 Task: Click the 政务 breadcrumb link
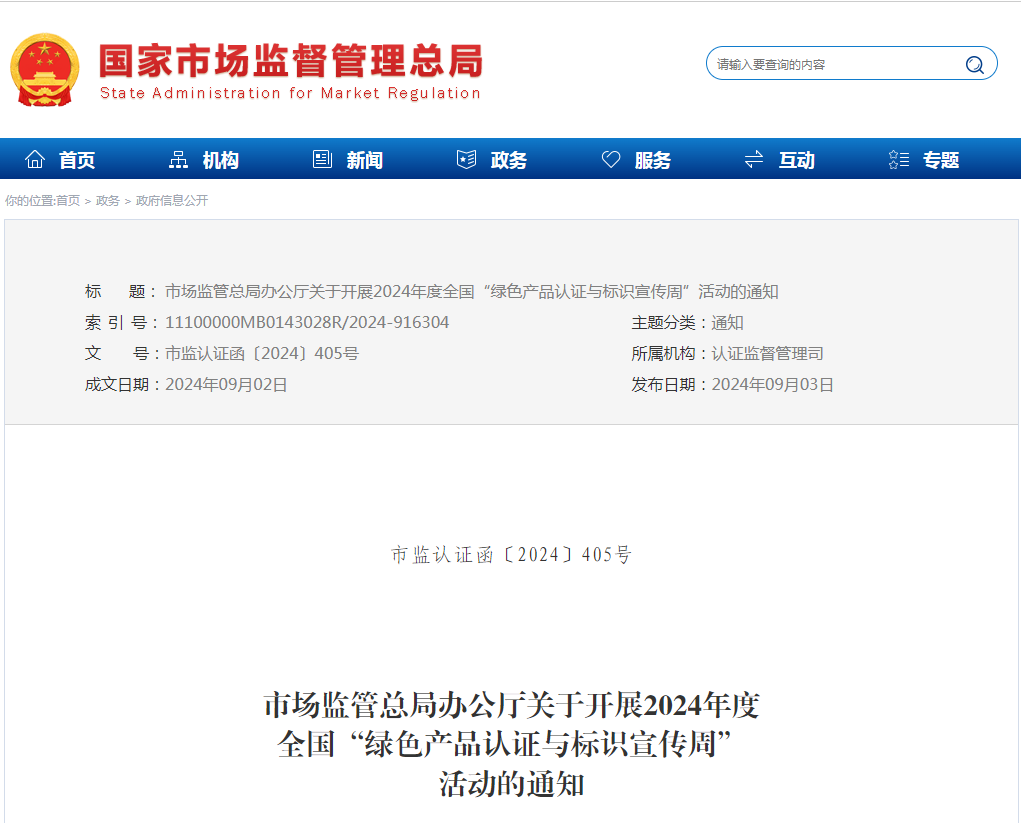click(107, 201)
